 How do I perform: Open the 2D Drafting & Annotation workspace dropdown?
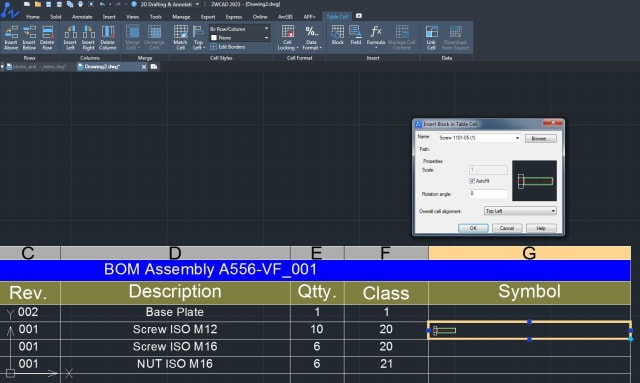click(169, 4)
